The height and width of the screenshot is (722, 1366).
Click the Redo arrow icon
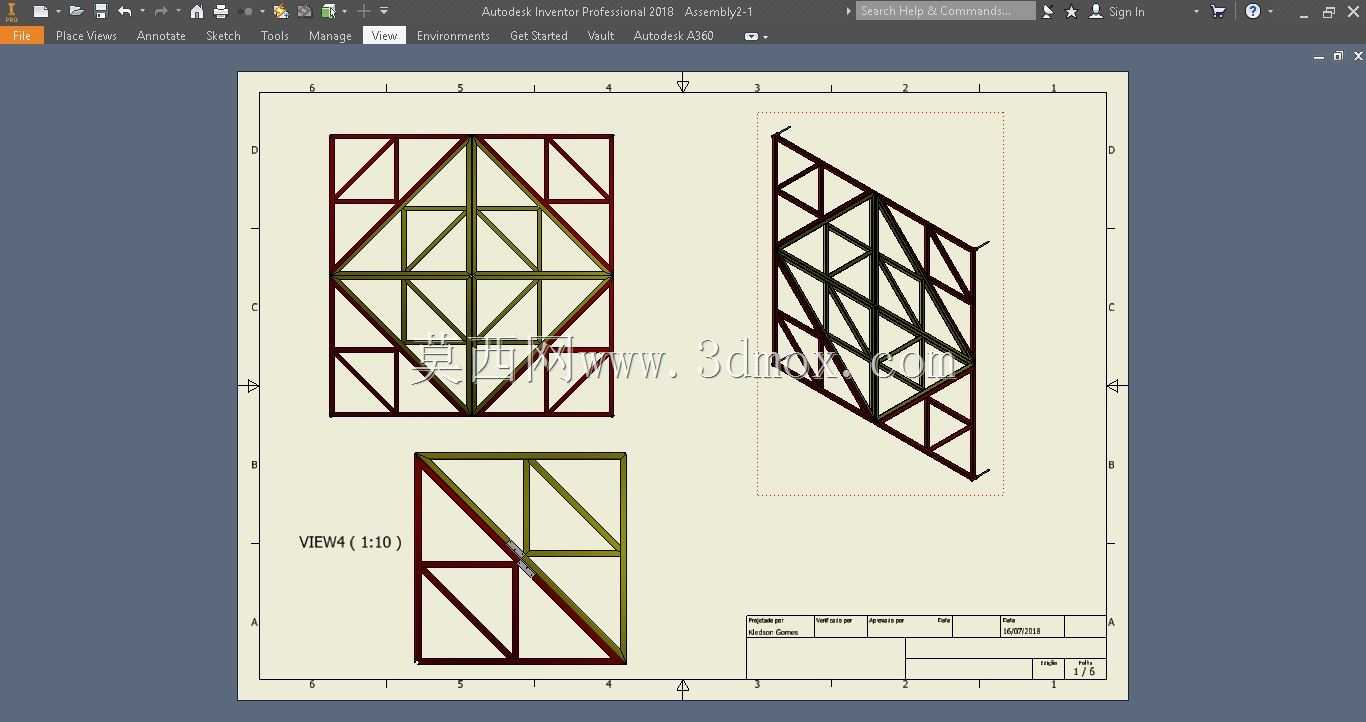[x=160, y=11]
